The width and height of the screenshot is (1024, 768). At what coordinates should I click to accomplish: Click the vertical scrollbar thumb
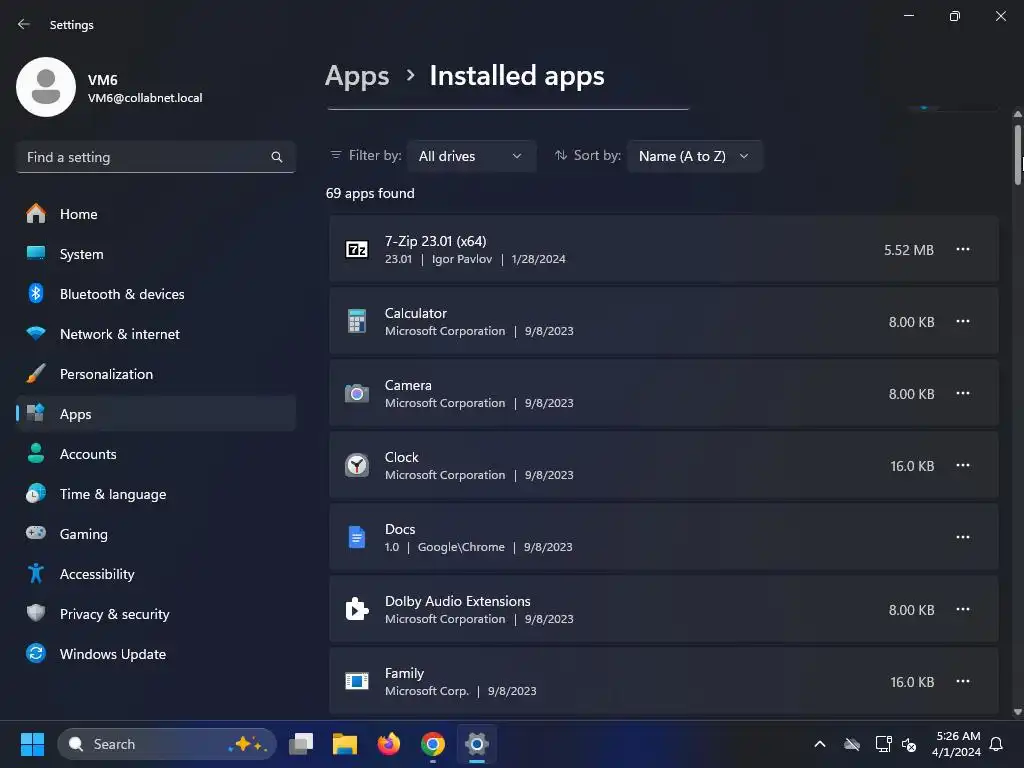tap(1017, 155)
